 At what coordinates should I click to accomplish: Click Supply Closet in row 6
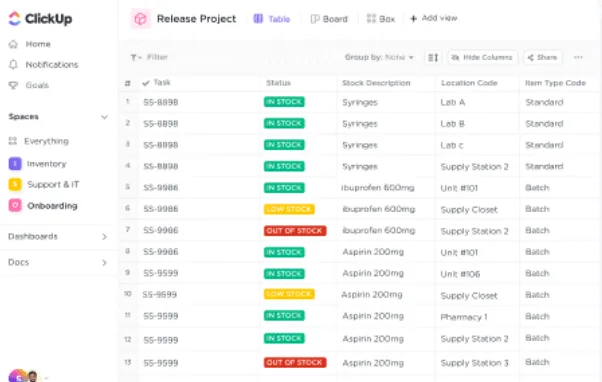pos(469,210)
